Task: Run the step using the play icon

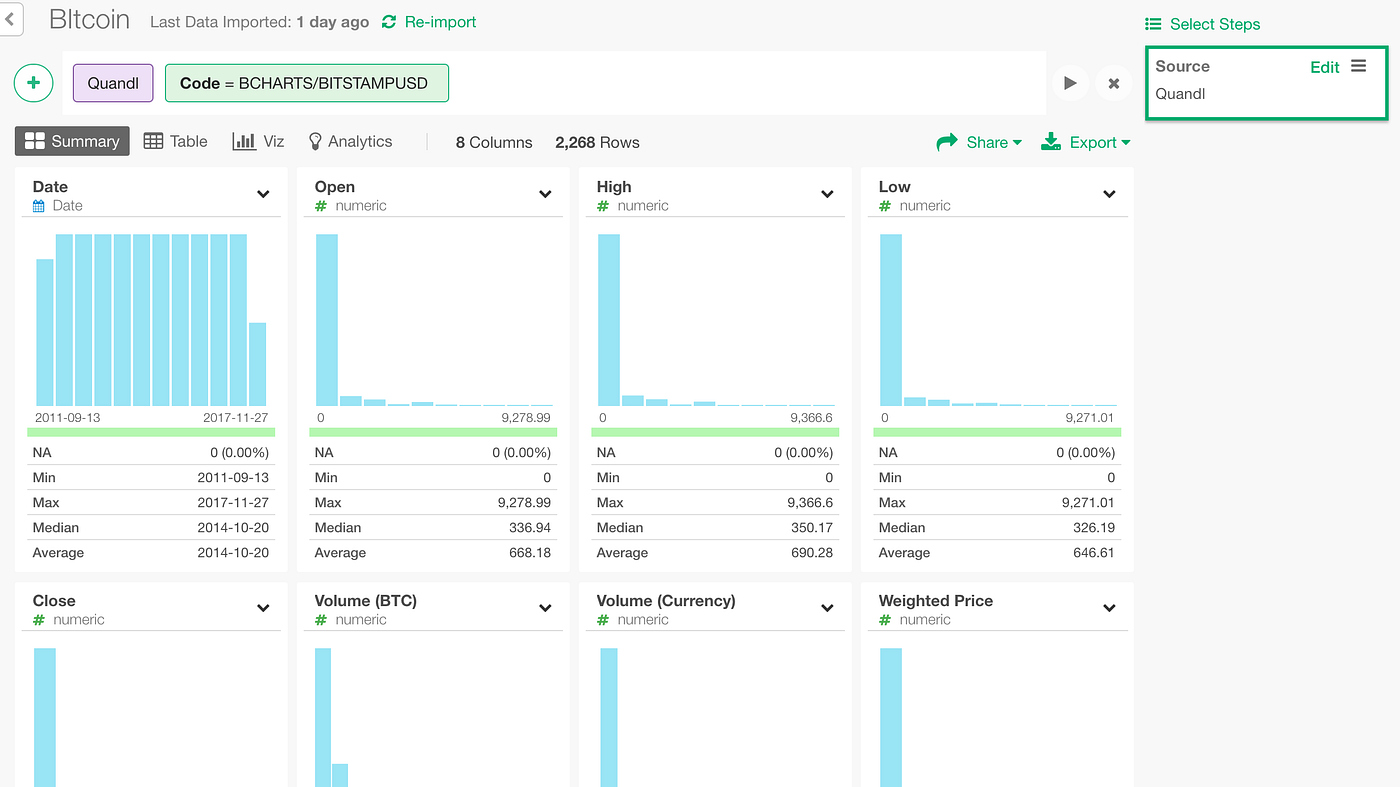Action: tap(1070, 83)
